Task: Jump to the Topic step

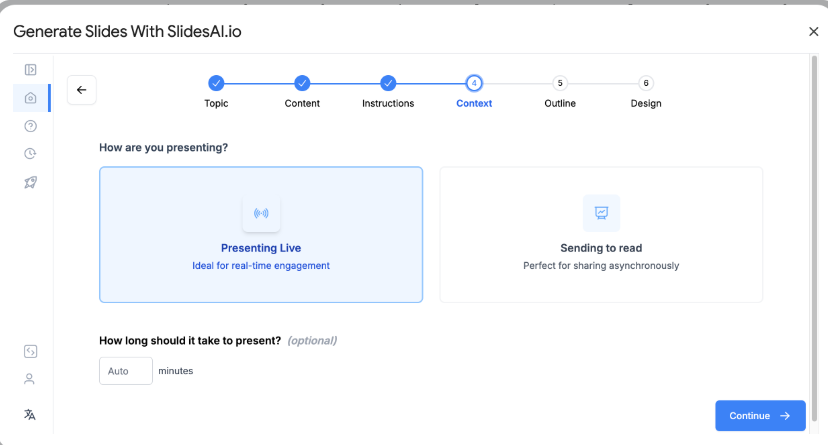Action: coord(216,83)
